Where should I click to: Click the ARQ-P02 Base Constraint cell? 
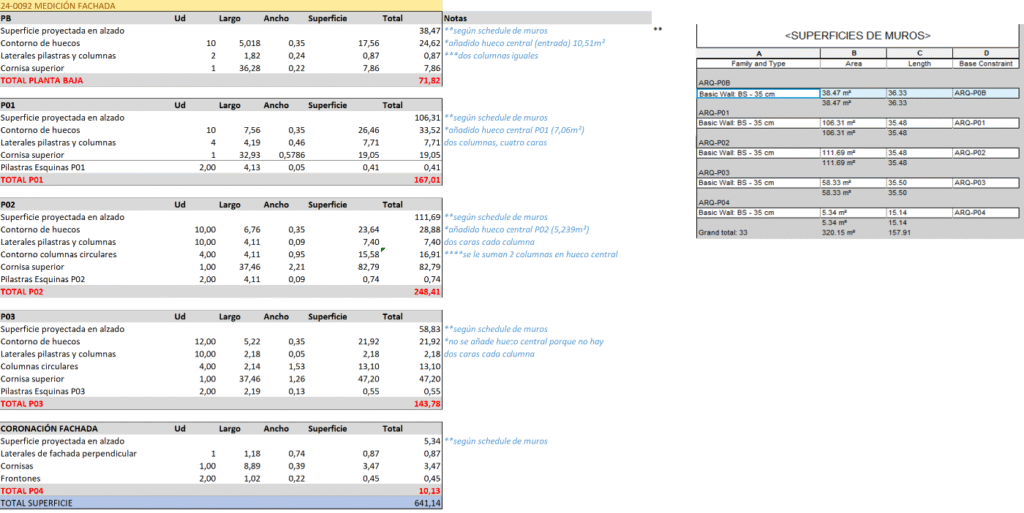(x=985, y=153)
